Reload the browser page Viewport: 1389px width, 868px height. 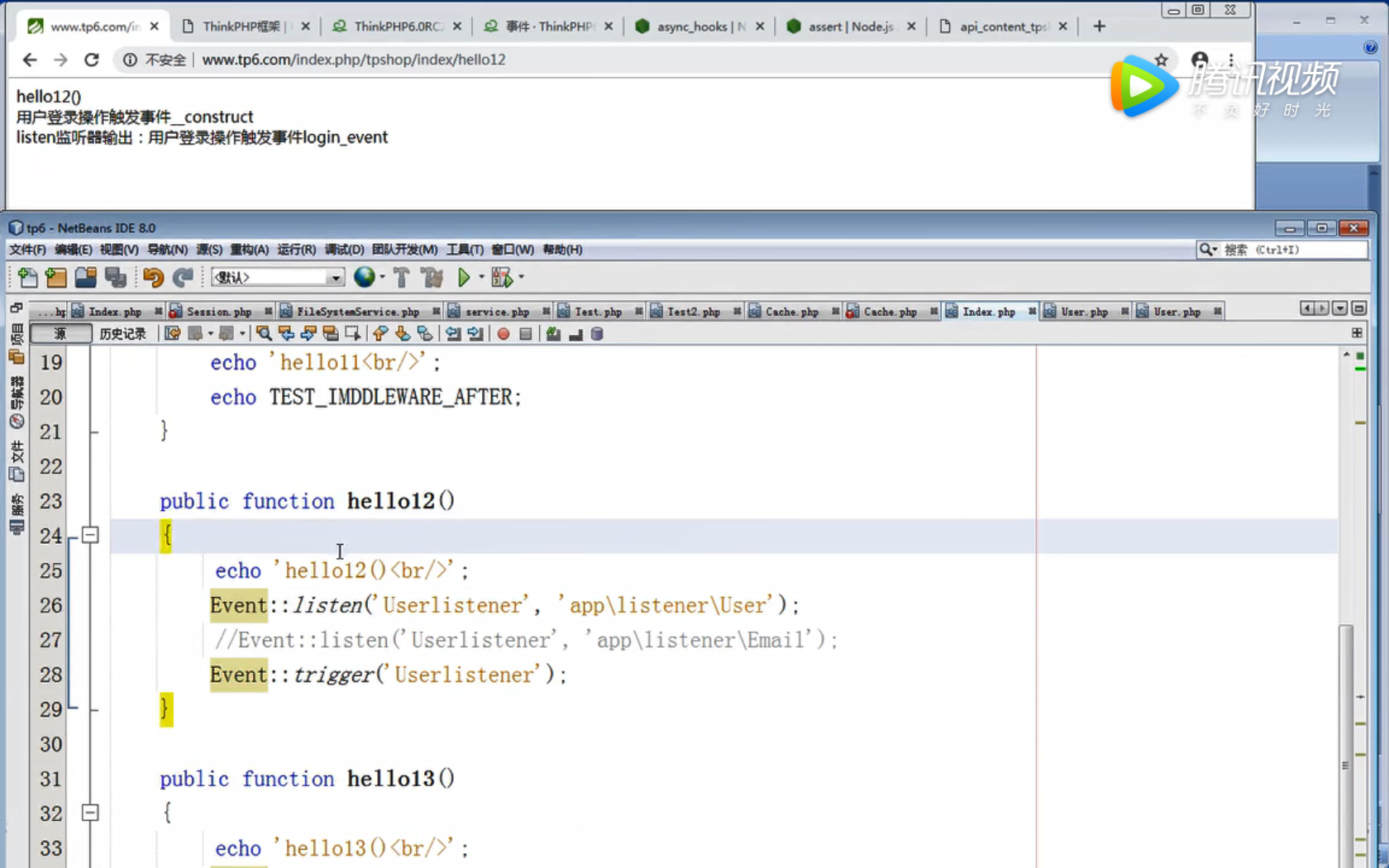point(92,60)
